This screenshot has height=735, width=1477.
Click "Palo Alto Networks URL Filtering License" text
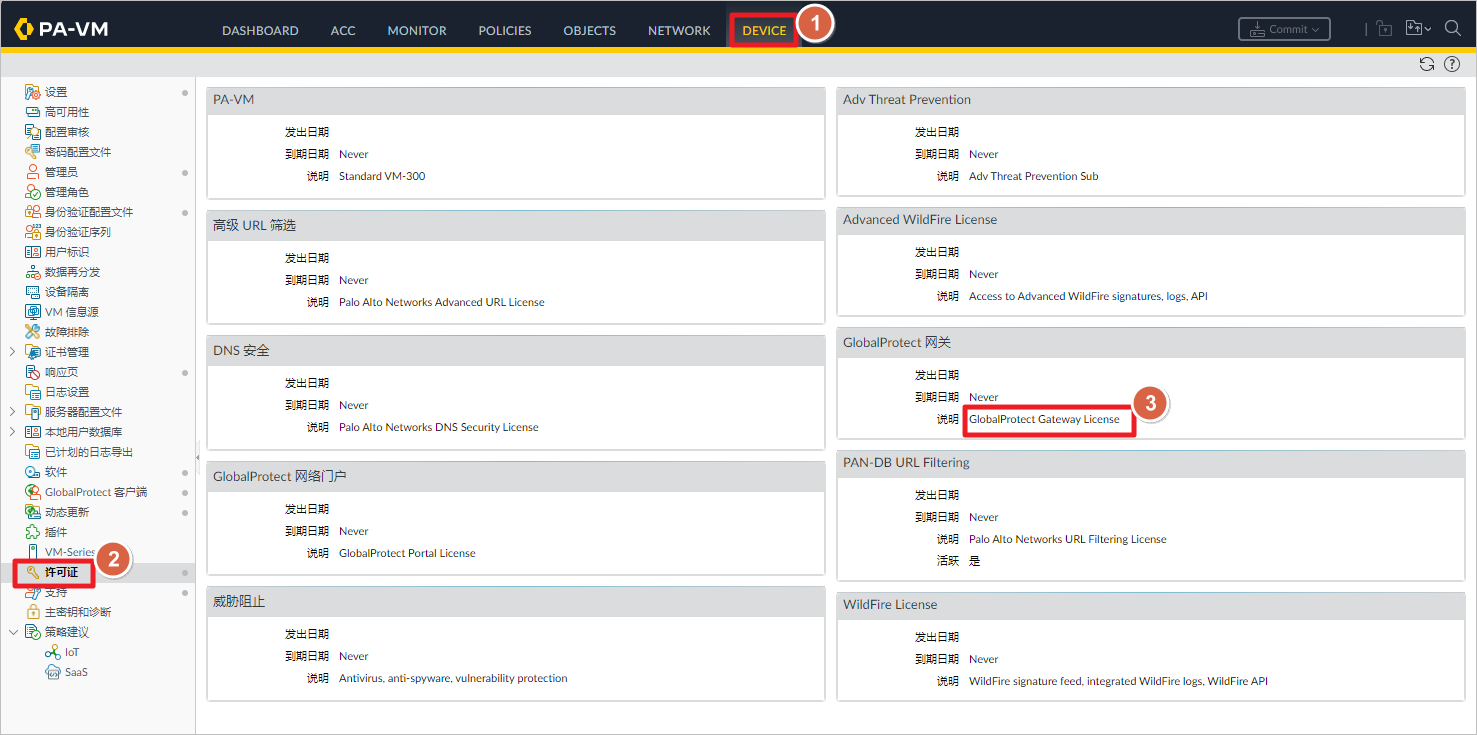coord(1068,539)
